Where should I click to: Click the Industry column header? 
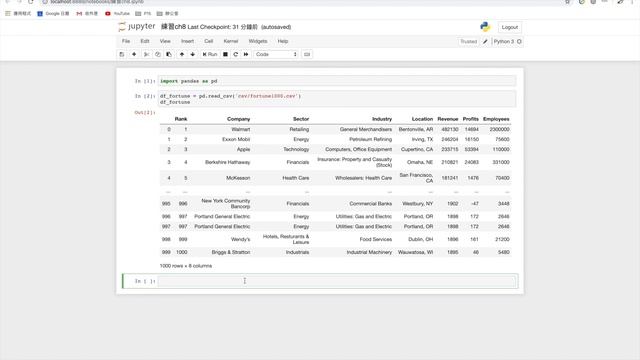click(382, 119)
